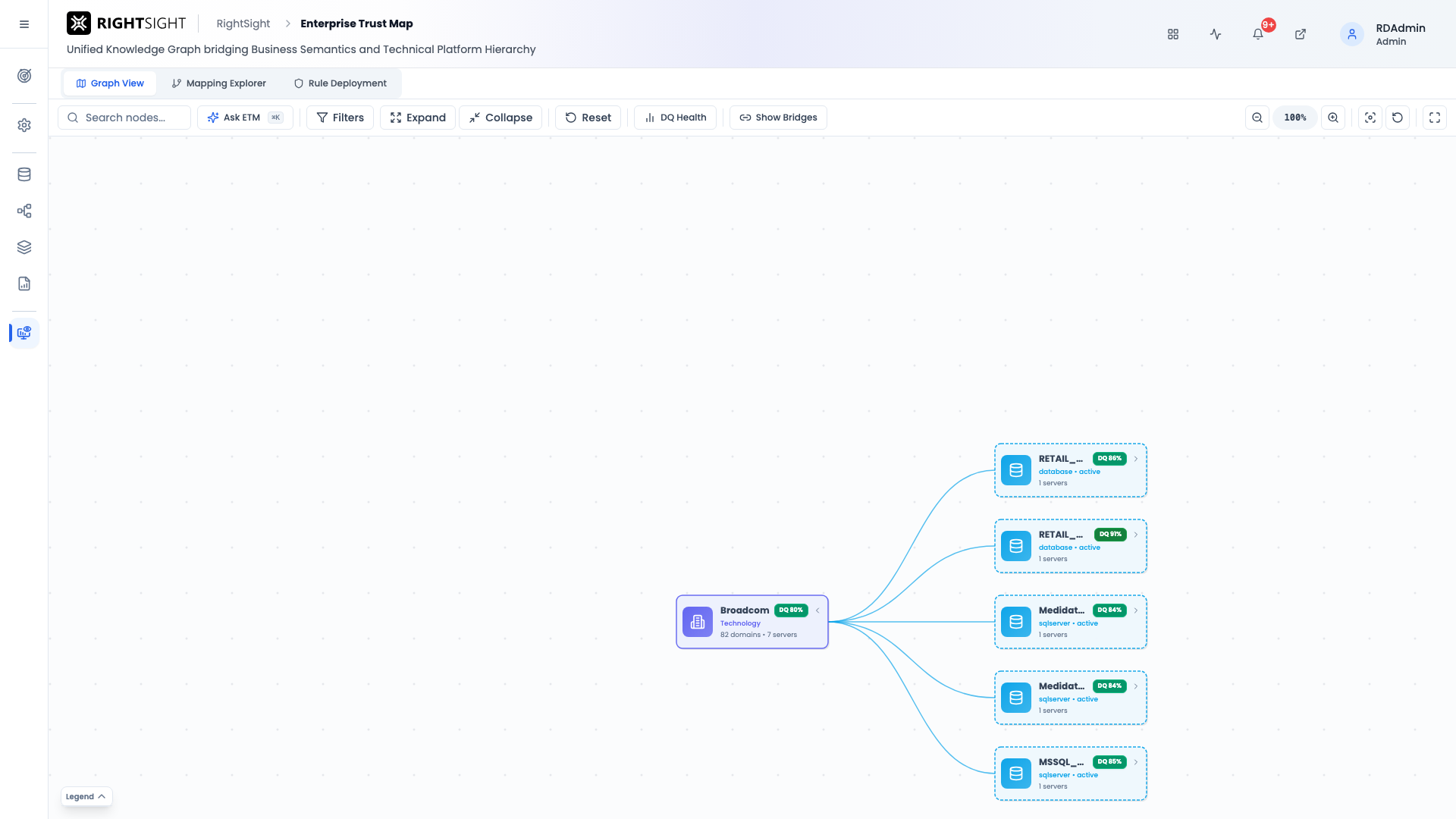Open the stacked layers icon in the sidebar
This screenshot has height=819, width=1456.
point(24,247)
